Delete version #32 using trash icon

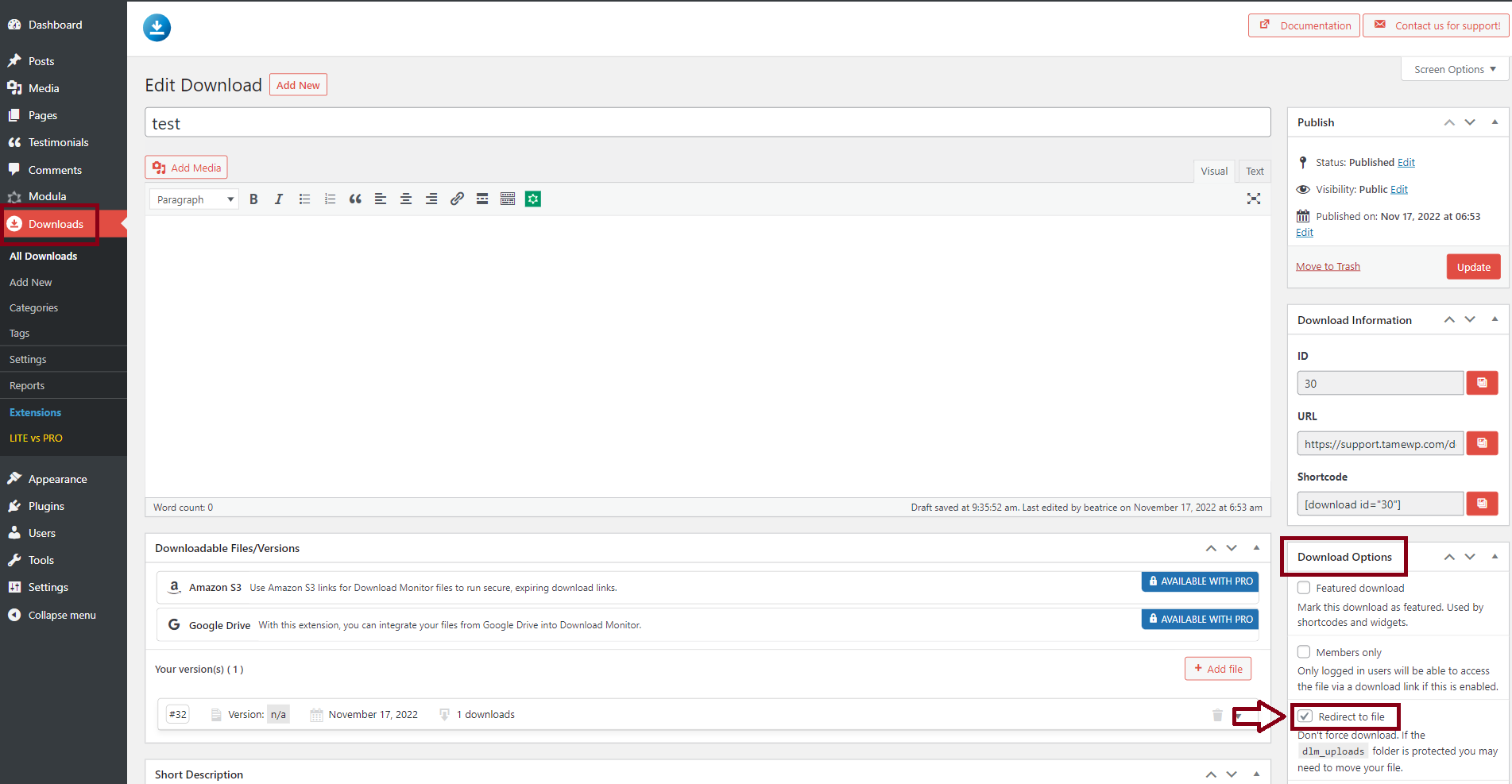pos(1217,715)
